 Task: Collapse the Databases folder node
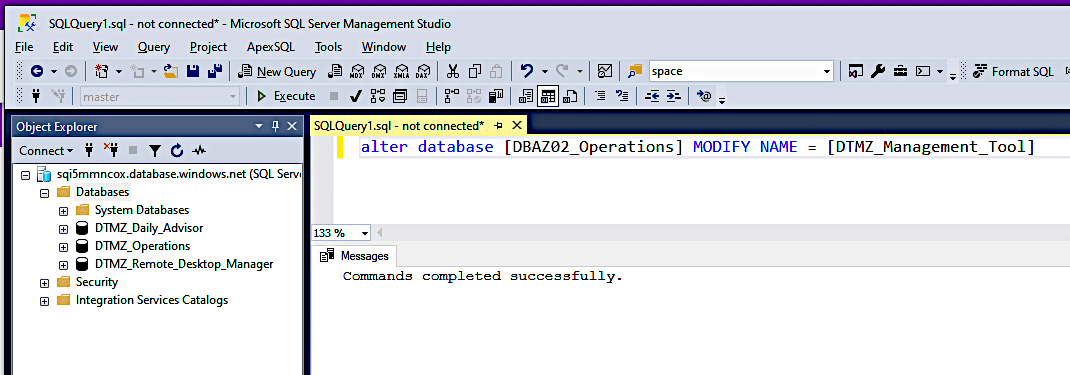click(44, 193)
